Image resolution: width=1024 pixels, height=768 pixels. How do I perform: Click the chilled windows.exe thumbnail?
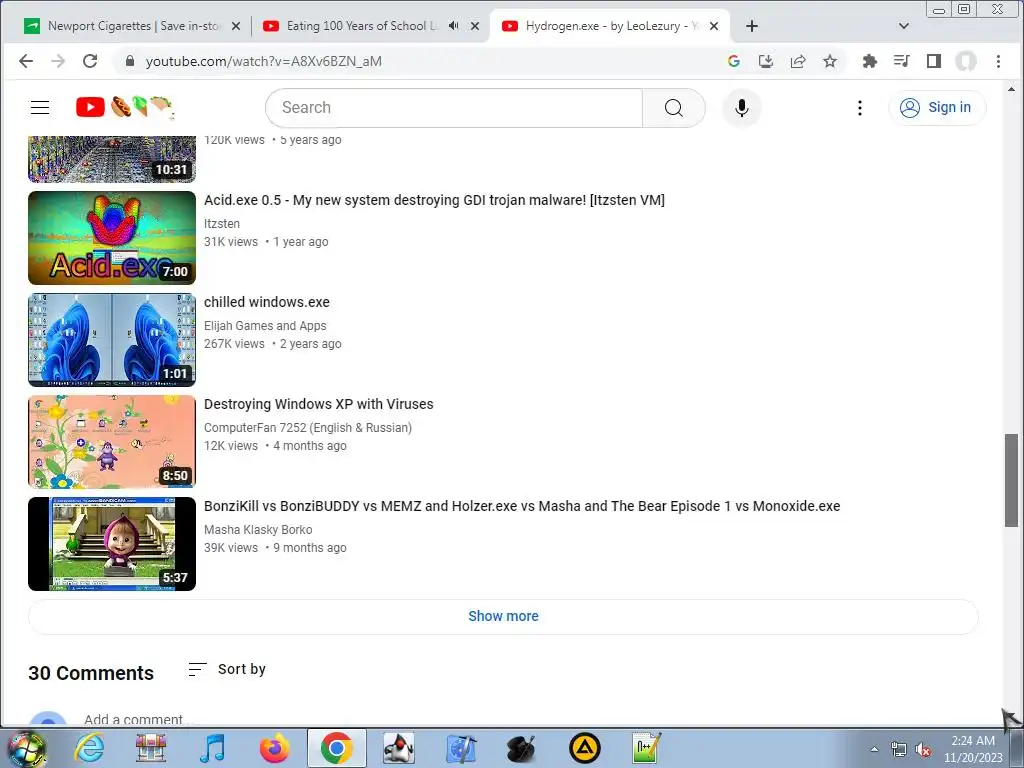click(112, 340)
